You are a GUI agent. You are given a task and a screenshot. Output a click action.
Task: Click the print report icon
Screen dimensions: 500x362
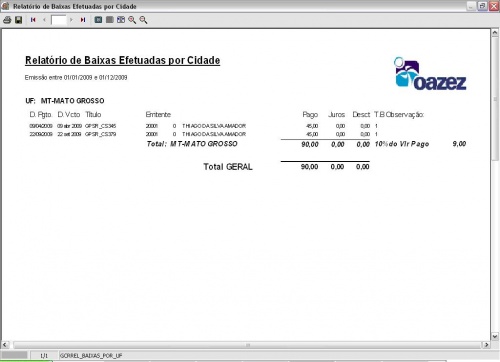click(x=7, y=20)
